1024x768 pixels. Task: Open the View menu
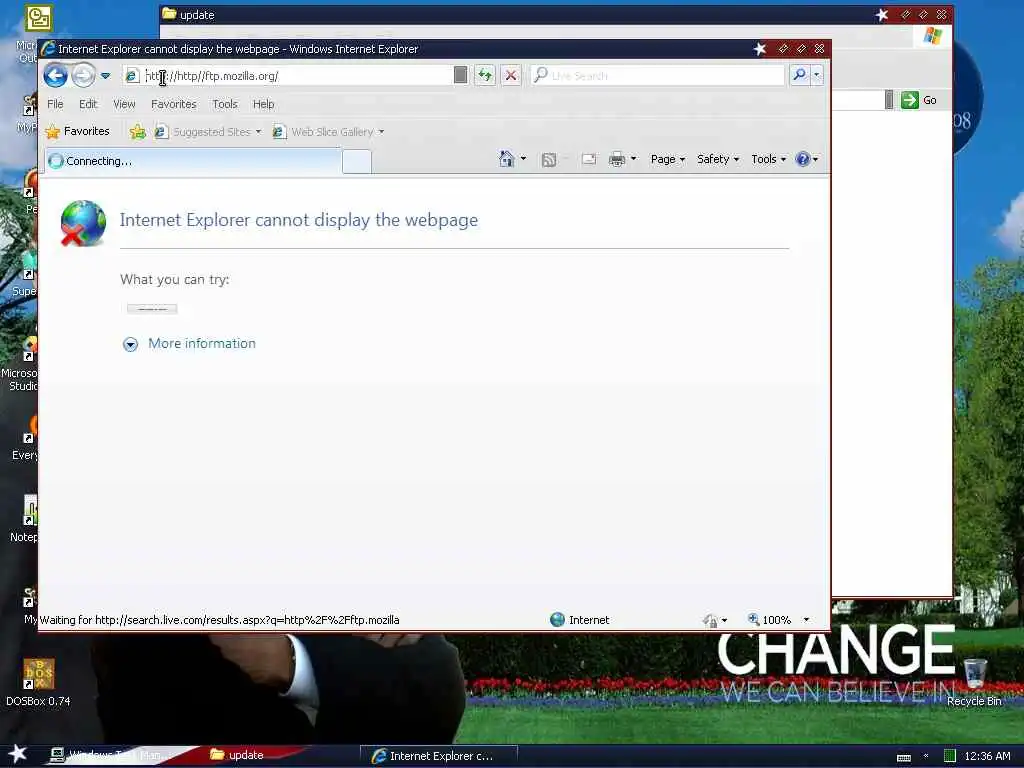click(124, 104)
